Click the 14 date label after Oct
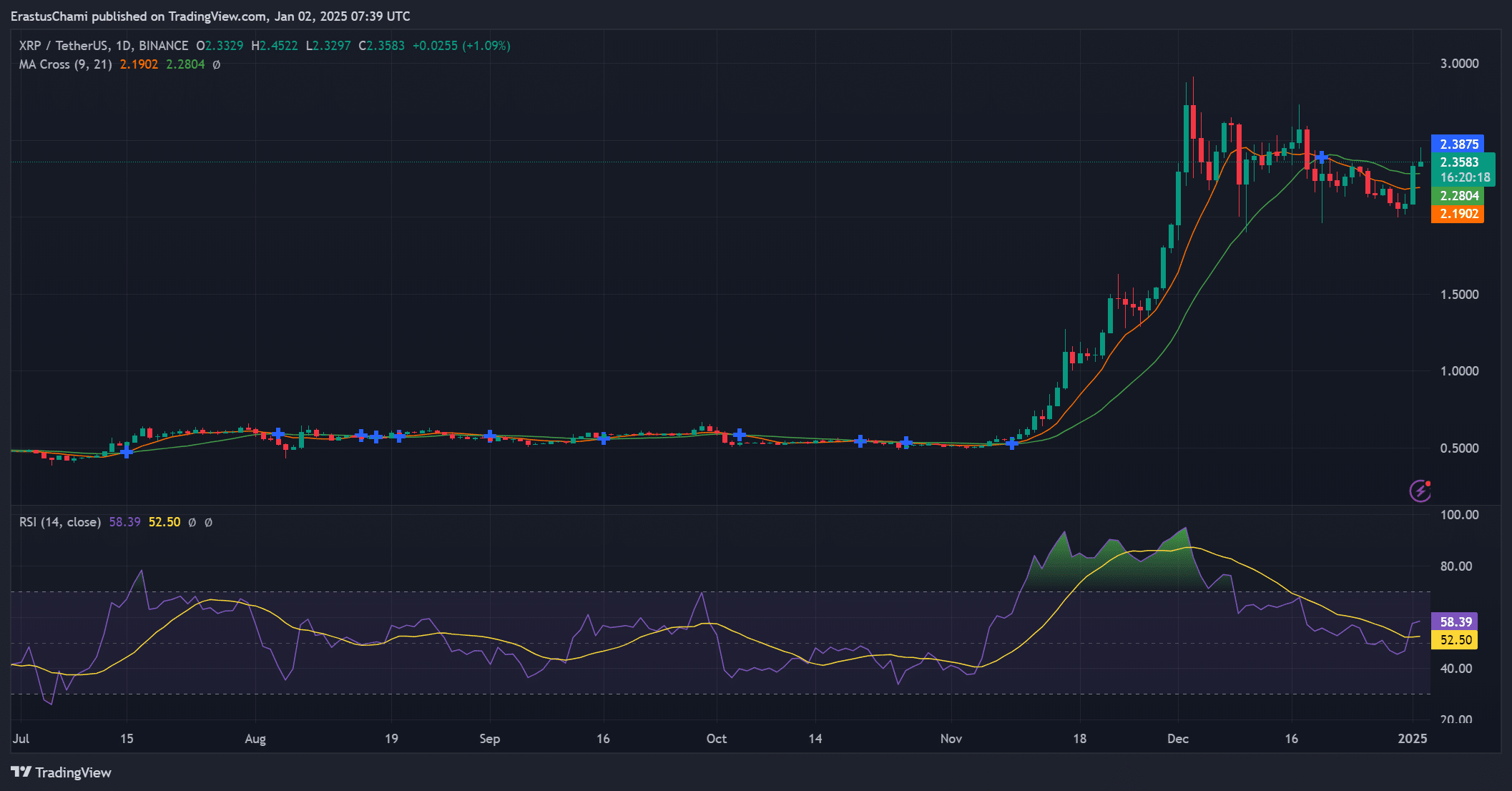This screenshot has width=1512, height=791. [x=815, y=739]
